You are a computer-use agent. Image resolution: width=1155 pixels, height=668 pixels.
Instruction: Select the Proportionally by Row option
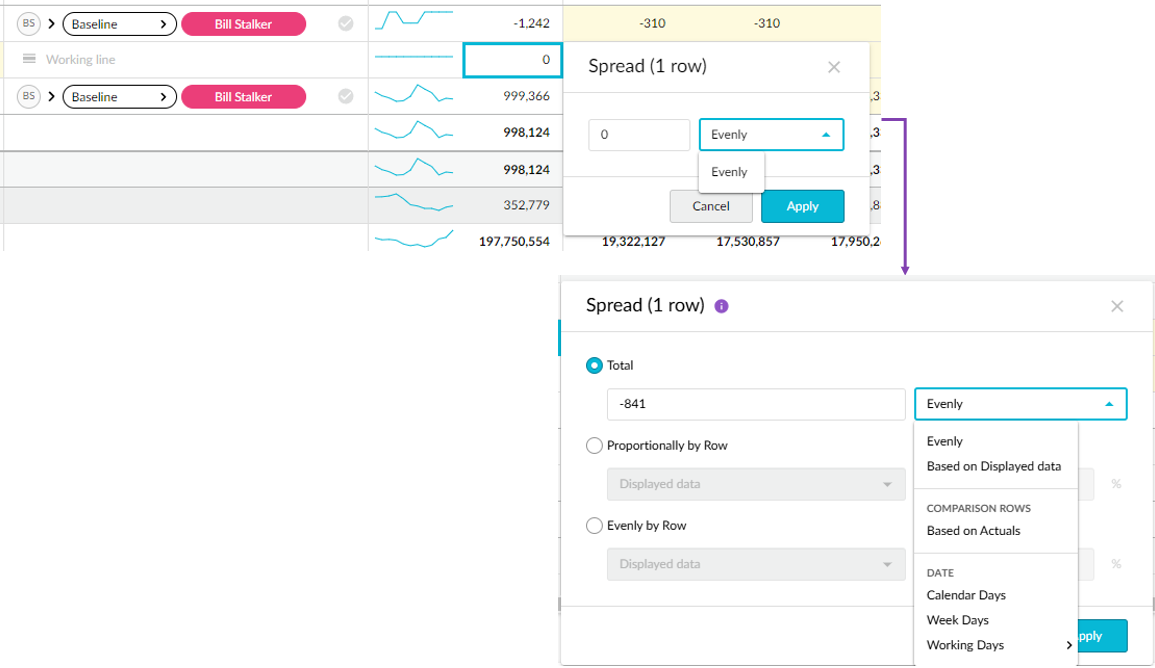[x=594, y=446]
